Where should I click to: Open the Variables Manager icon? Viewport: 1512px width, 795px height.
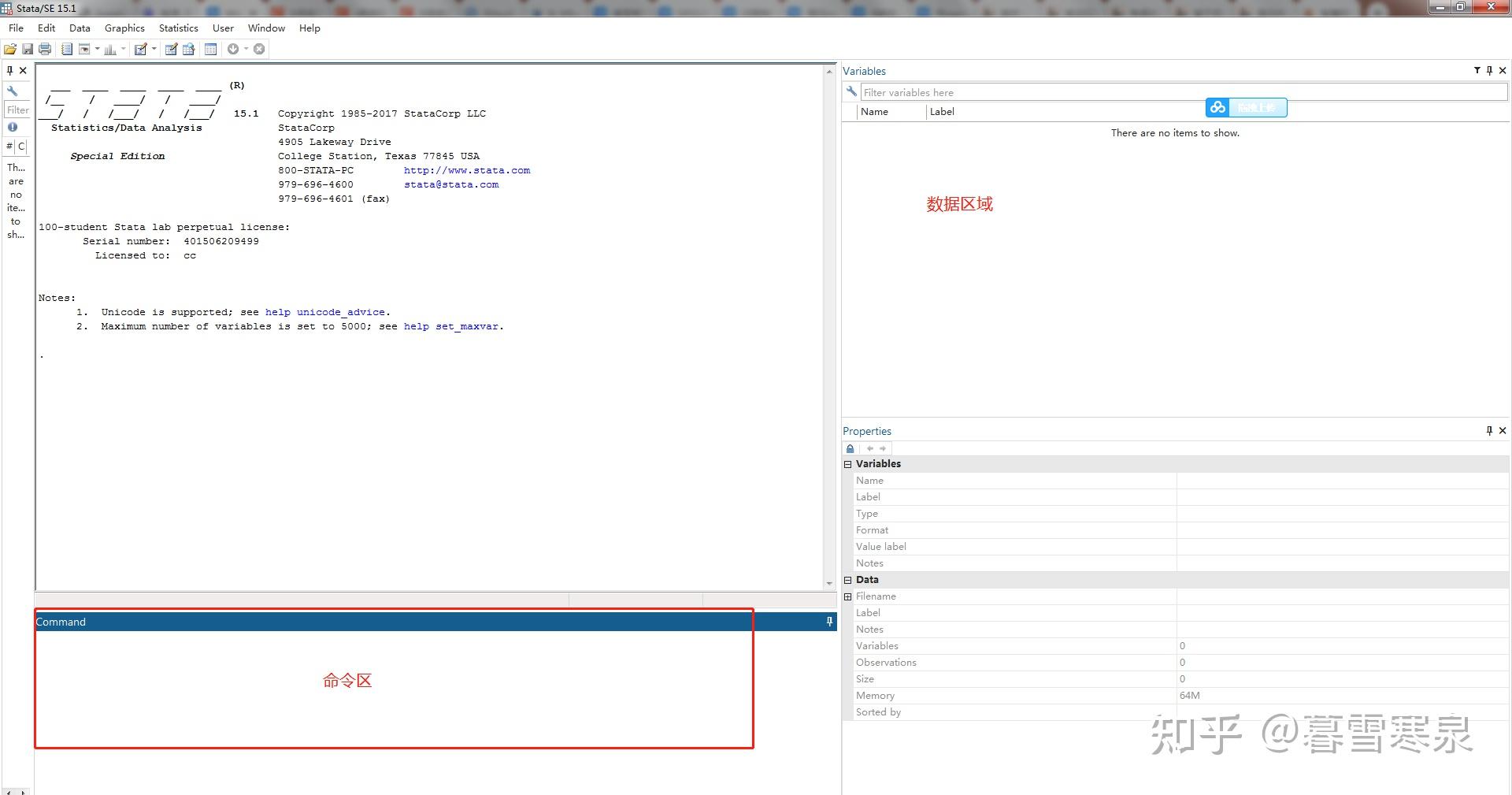coord(210,49)
